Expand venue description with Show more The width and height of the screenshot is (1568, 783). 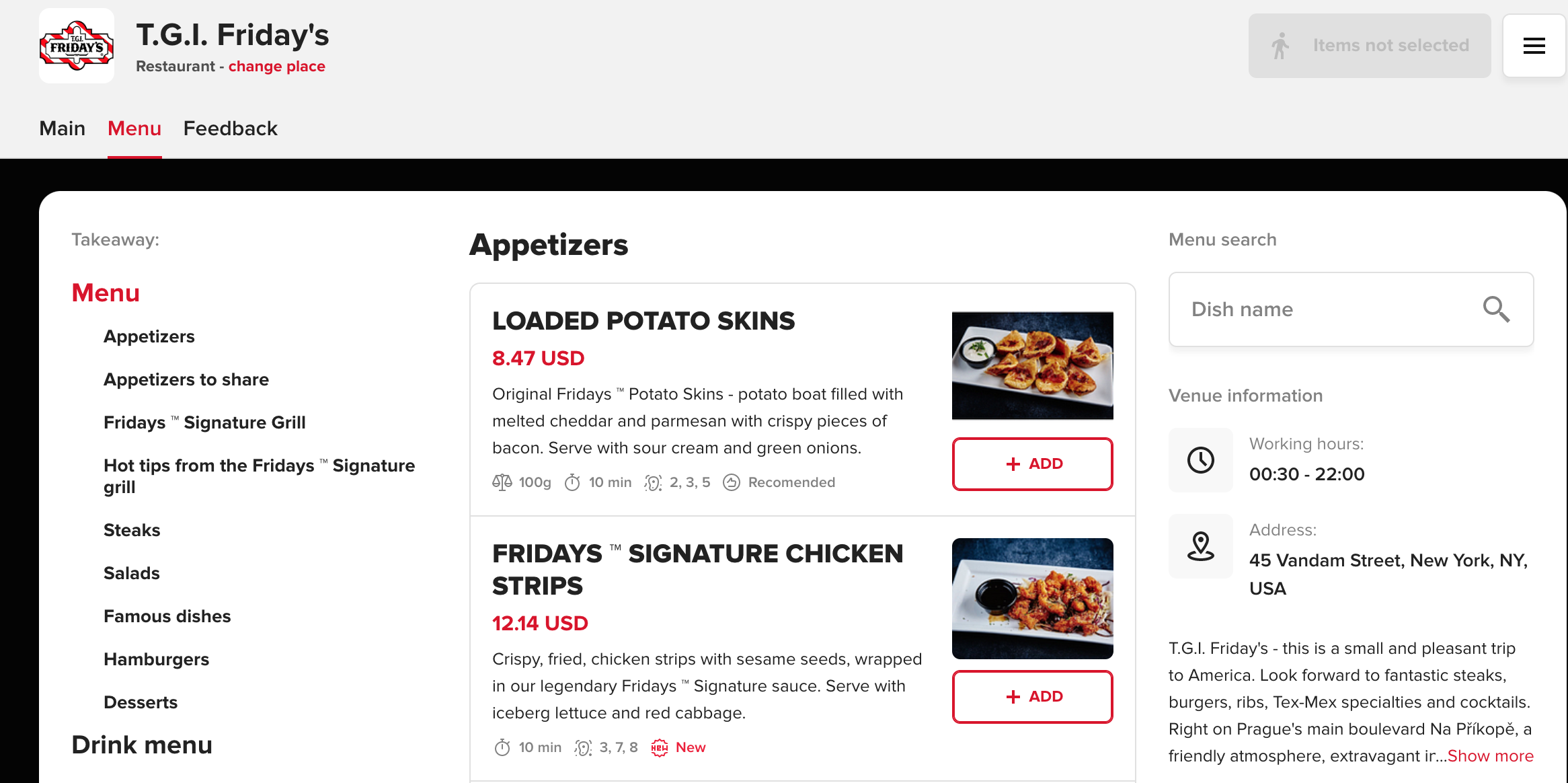click(x=1490, y=756)
